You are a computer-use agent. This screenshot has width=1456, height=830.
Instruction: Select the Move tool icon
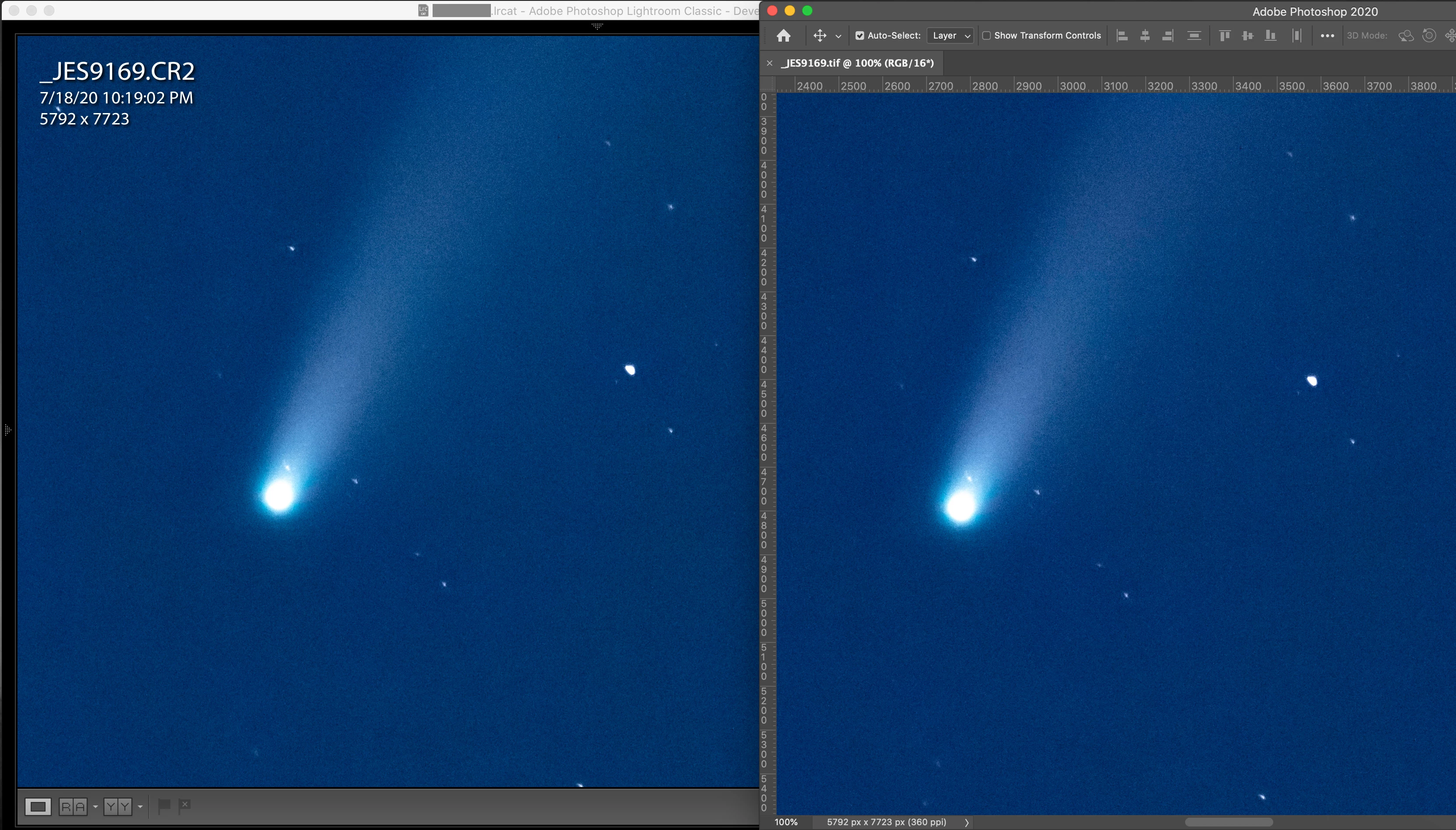click(x=819, y=36)
